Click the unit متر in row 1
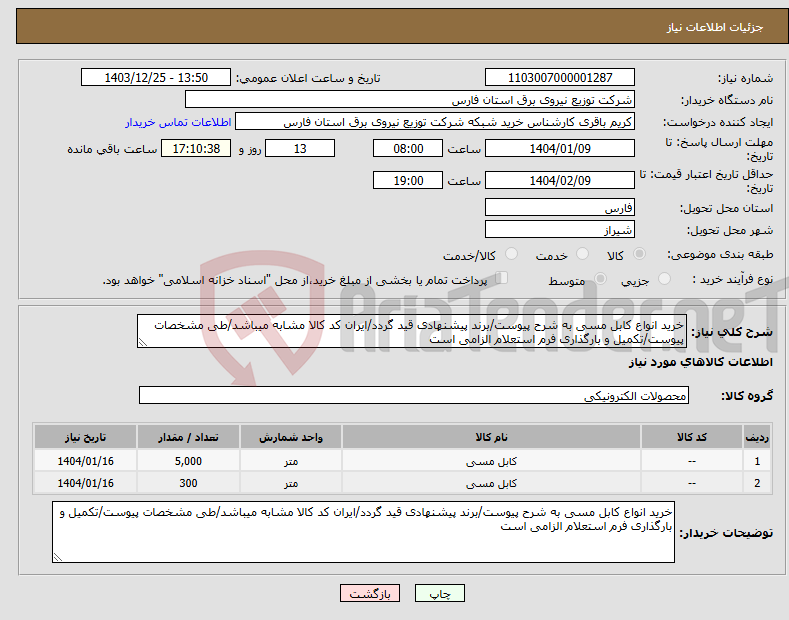 [x=291, y=461]
